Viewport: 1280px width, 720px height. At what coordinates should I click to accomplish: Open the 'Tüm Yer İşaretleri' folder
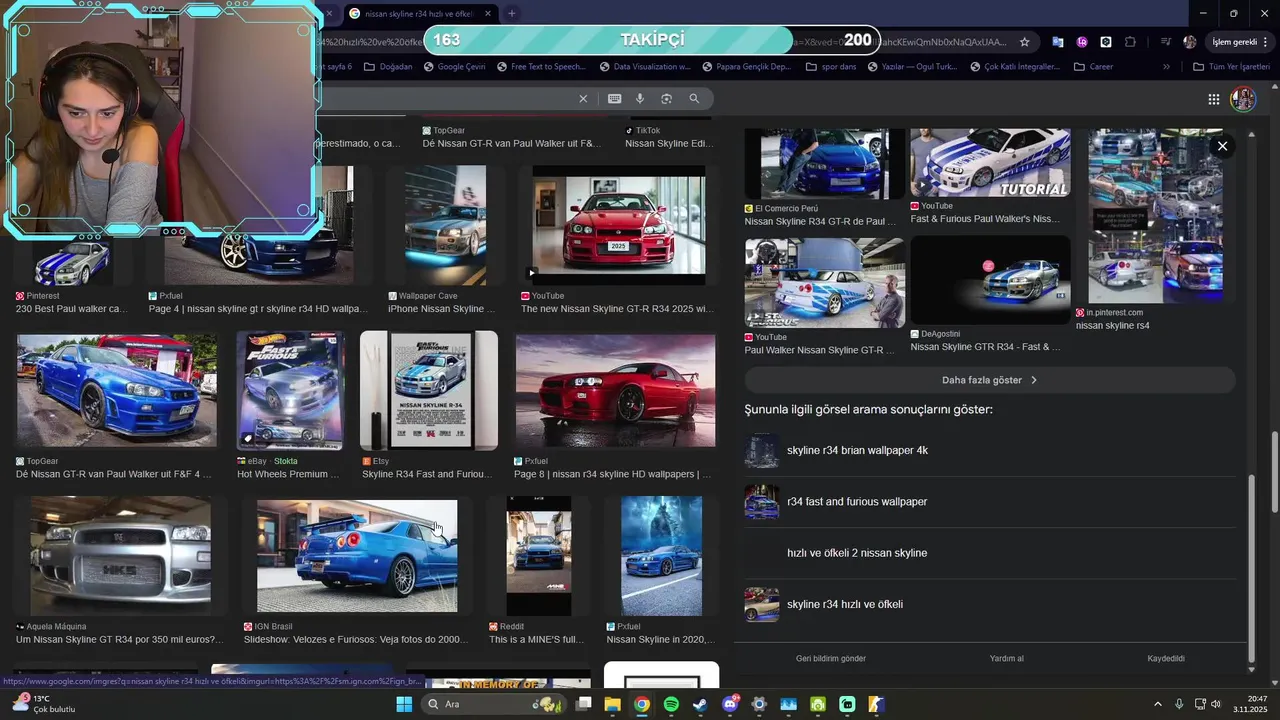click(1231, 67)
